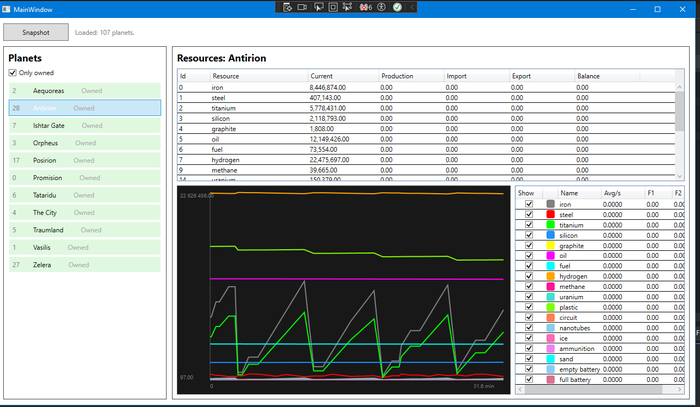Sort by Resource column header
Screen dimensions: 700x407
[259, 76]
